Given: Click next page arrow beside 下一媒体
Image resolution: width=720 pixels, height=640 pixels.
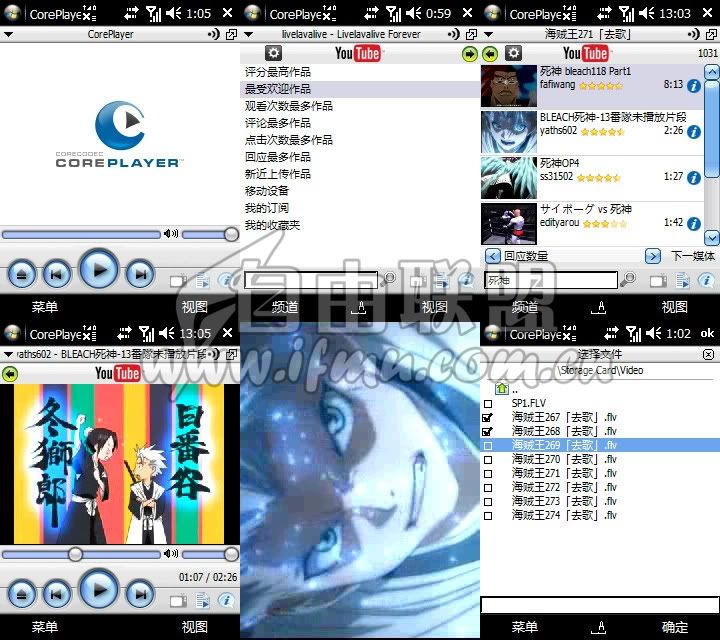Looking at the screenshot, I should pos(652,256).
